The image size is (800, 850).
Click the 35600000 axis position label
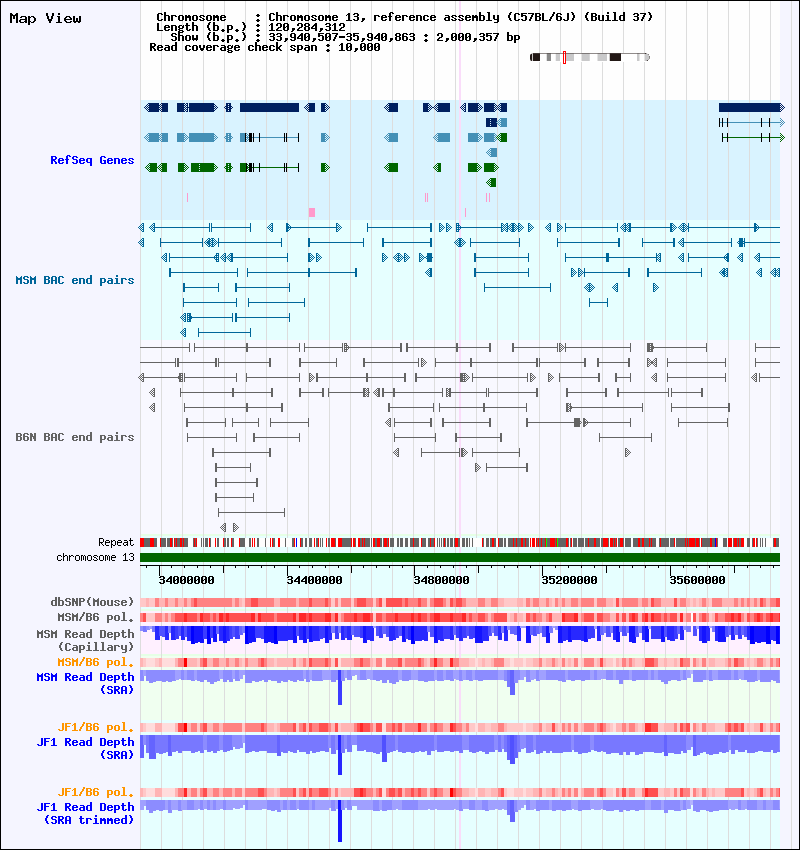(x=697, y=580)
